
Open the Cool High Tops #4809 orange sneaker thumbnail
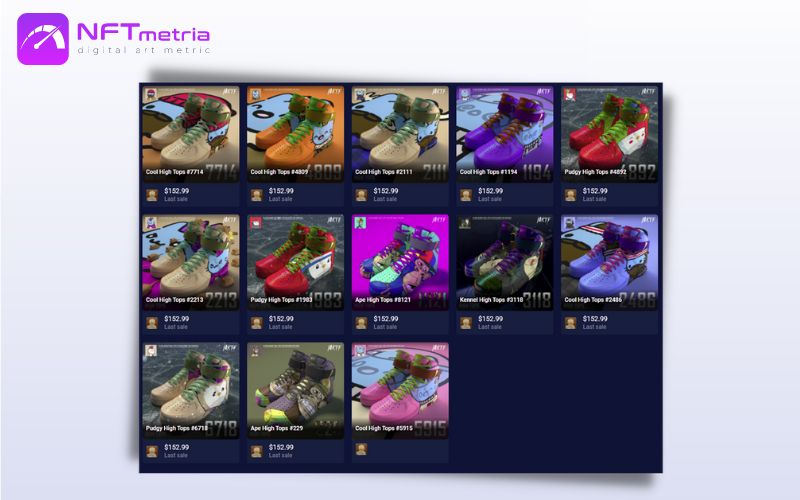point(295,134)
